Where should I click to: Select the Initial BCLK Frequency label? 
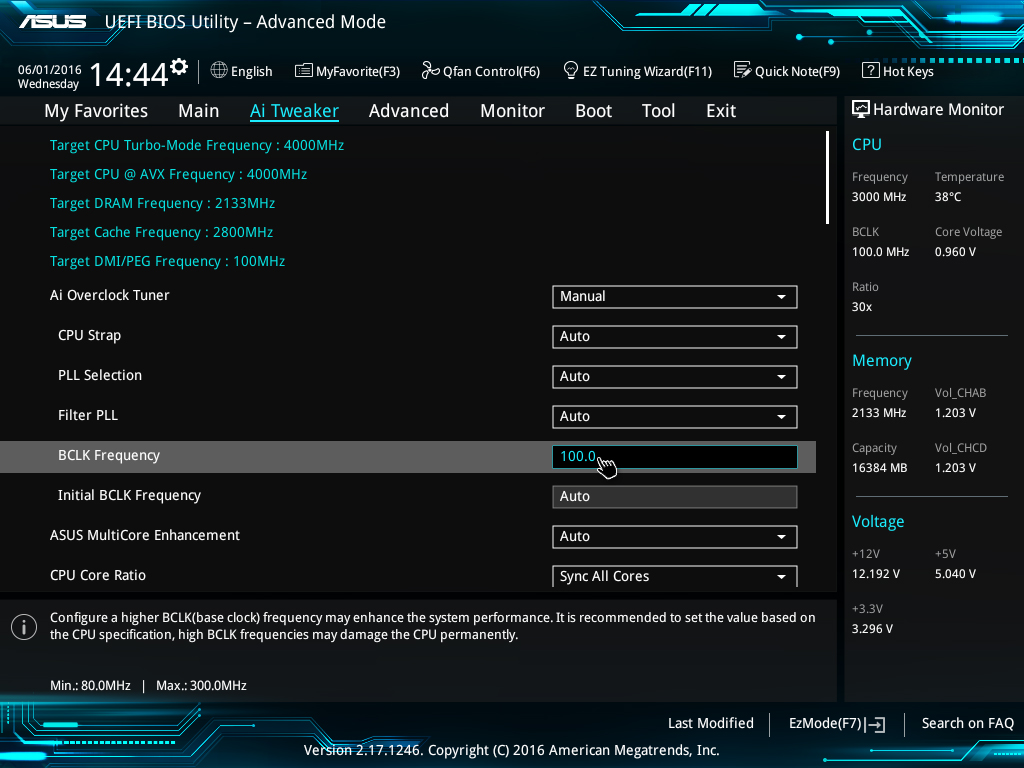click(x=129, y=495)
